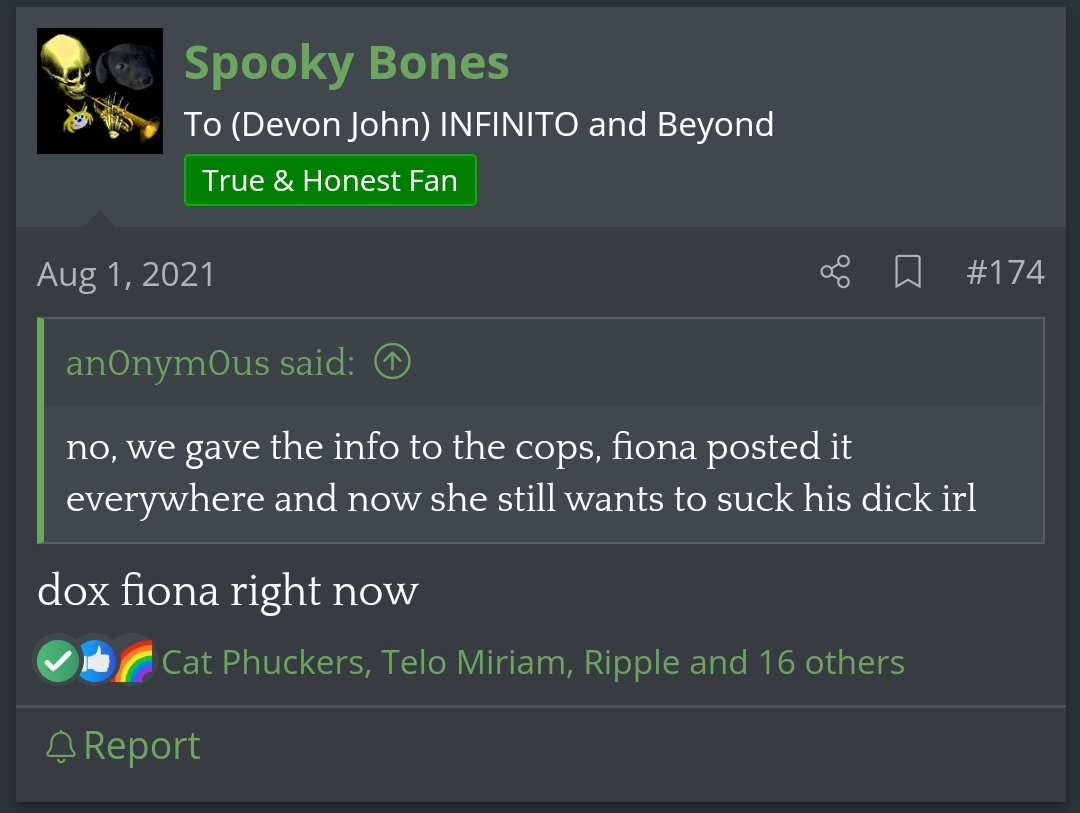1080x813 pixels.
Task: Open the Spooky Bones username profile link
Action: point(346,63)
